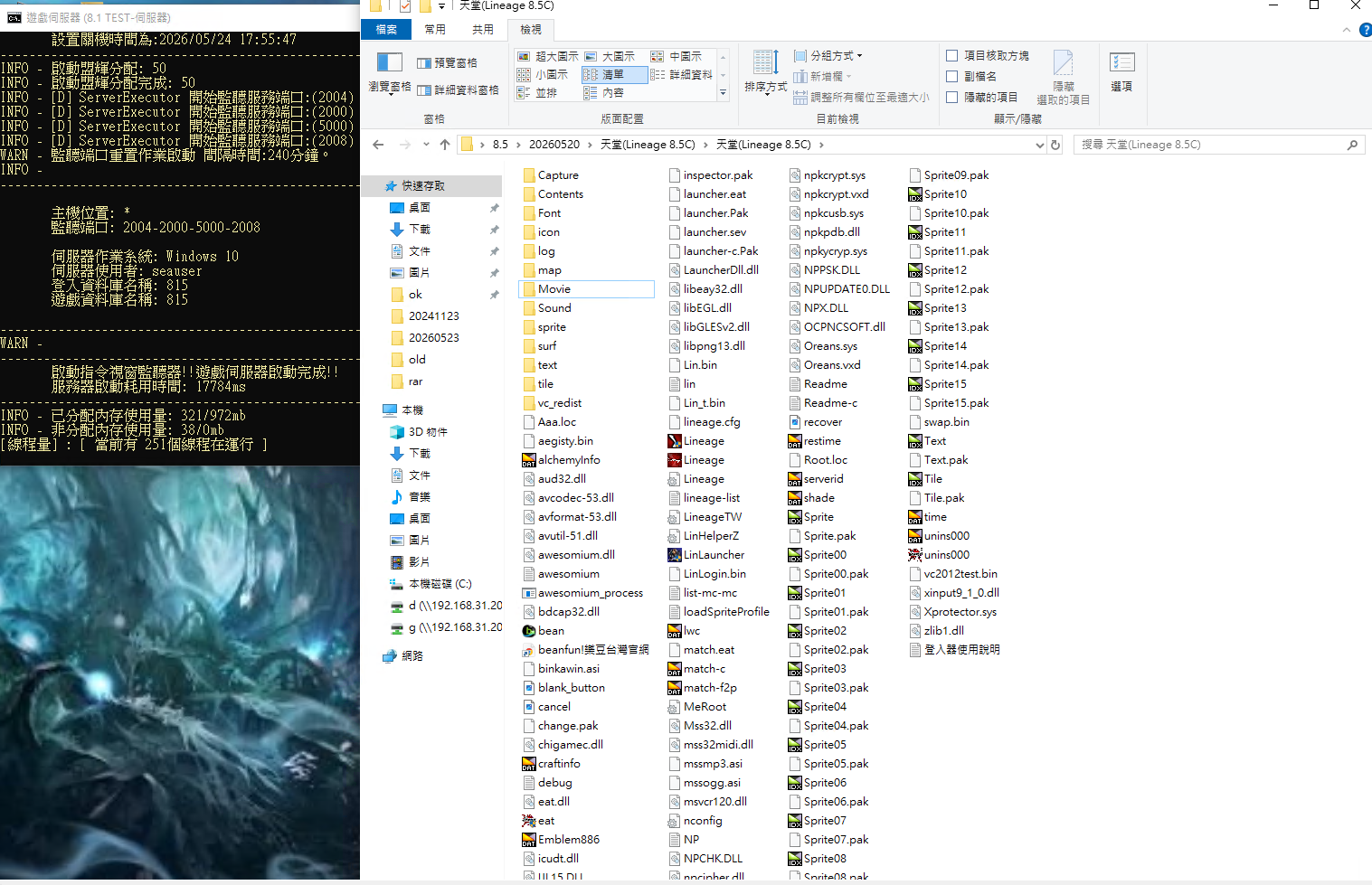The width and height of the screenshot is (1372, 885).
Task: Toggle the 副檔名 file extensions checkbox
Action: coord(951,77)
